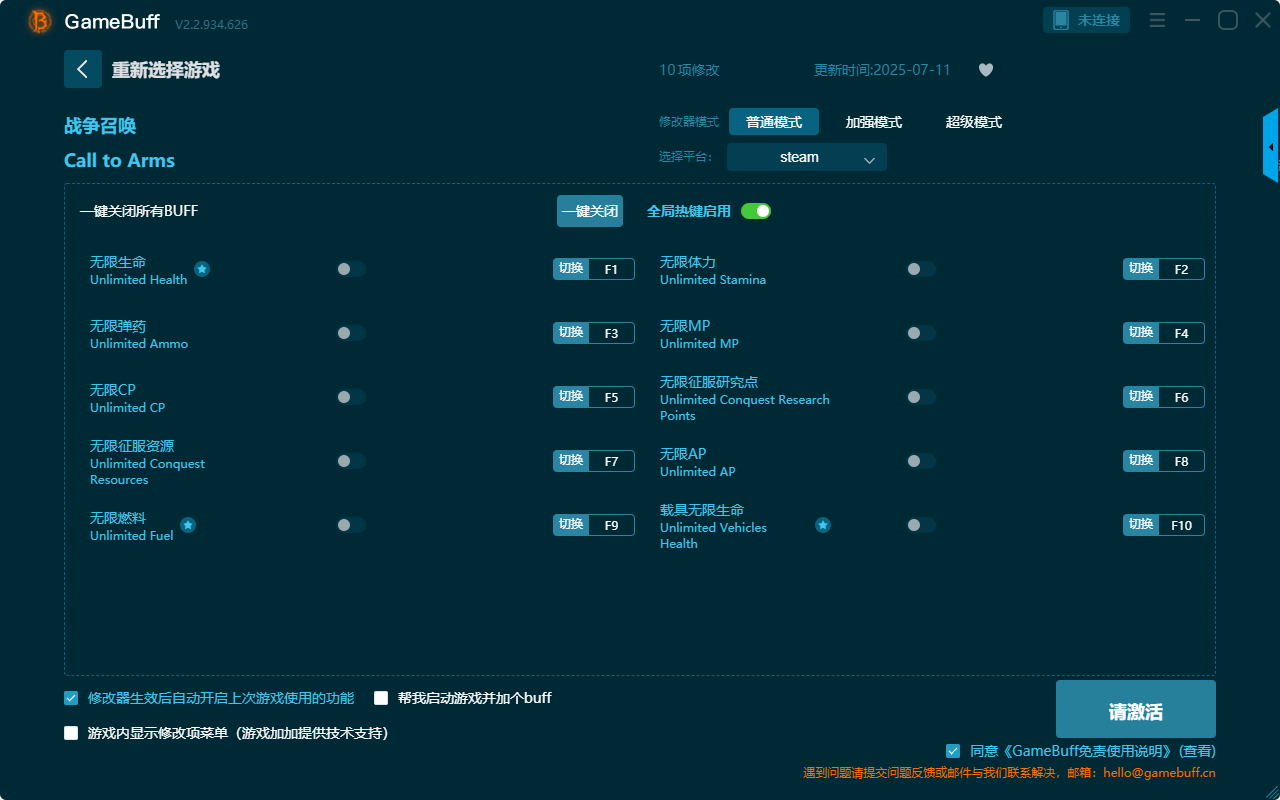Click the 请激活 activation button
1280x800 pixels.
point(1135,708)
